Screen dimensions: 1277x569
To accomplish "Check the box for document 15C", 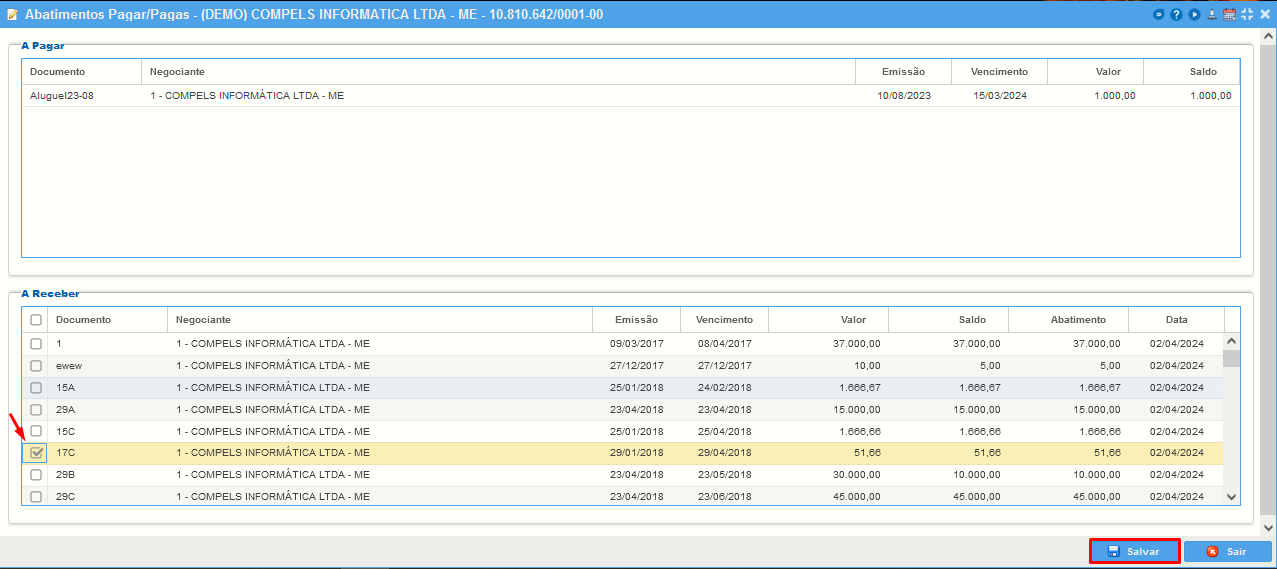I will click(36, 431).
